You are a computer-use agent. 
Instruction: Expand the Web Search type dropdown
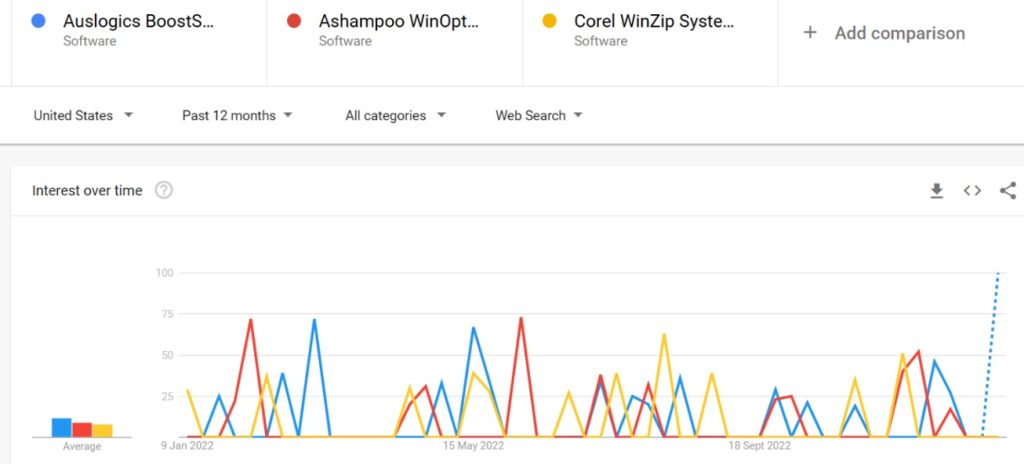(539, 115)
